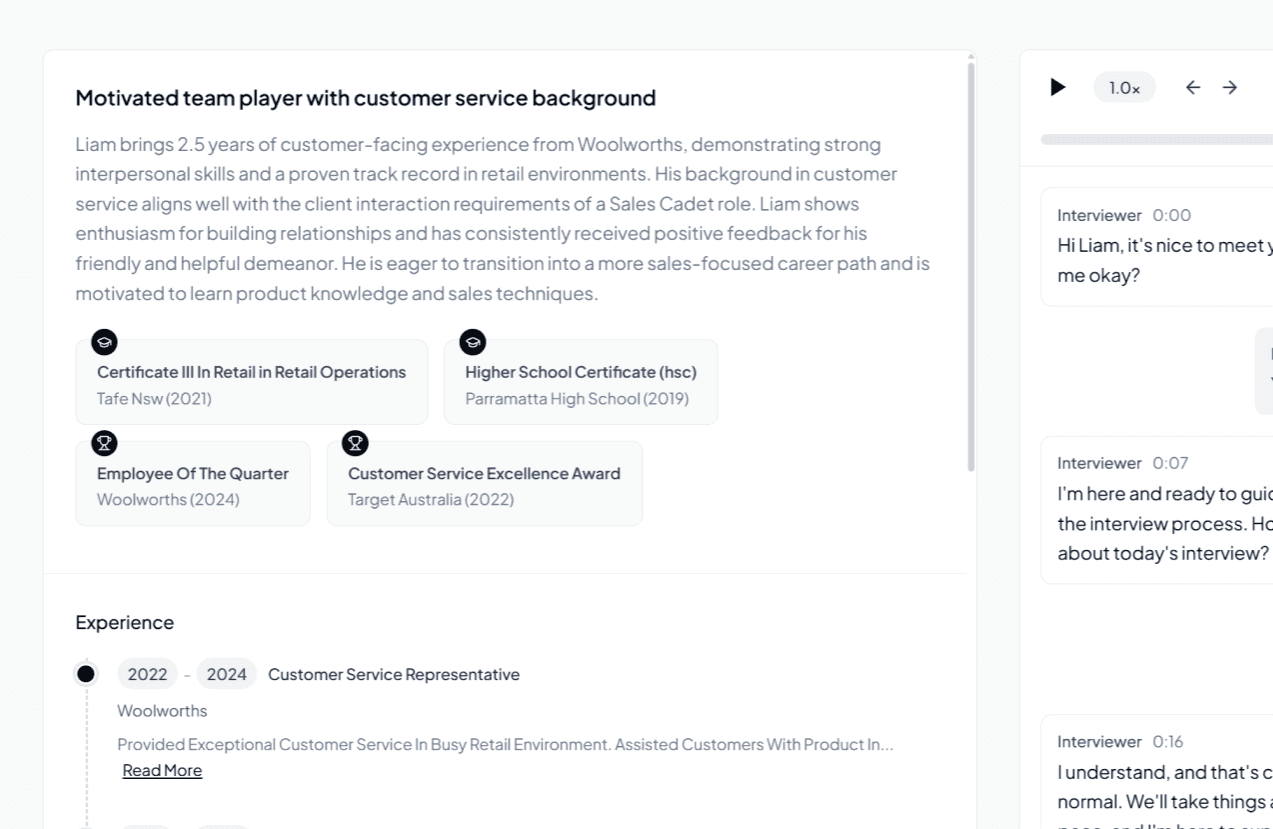Click the Woolworths experience timeline dot
Screen dimensions: 1273x829
click(x=86, y=674)
